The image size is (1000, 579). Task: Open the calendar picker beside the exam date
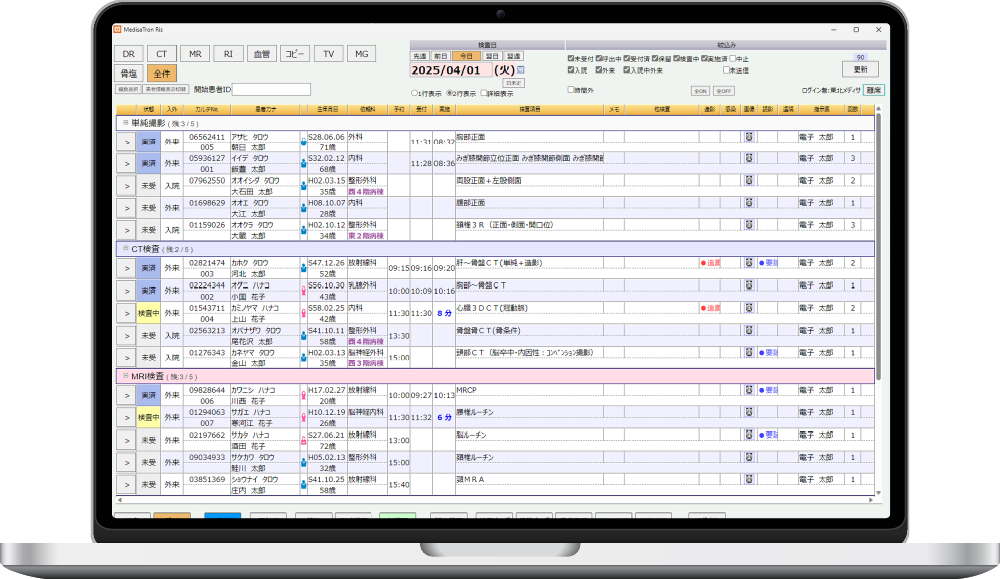520,70
